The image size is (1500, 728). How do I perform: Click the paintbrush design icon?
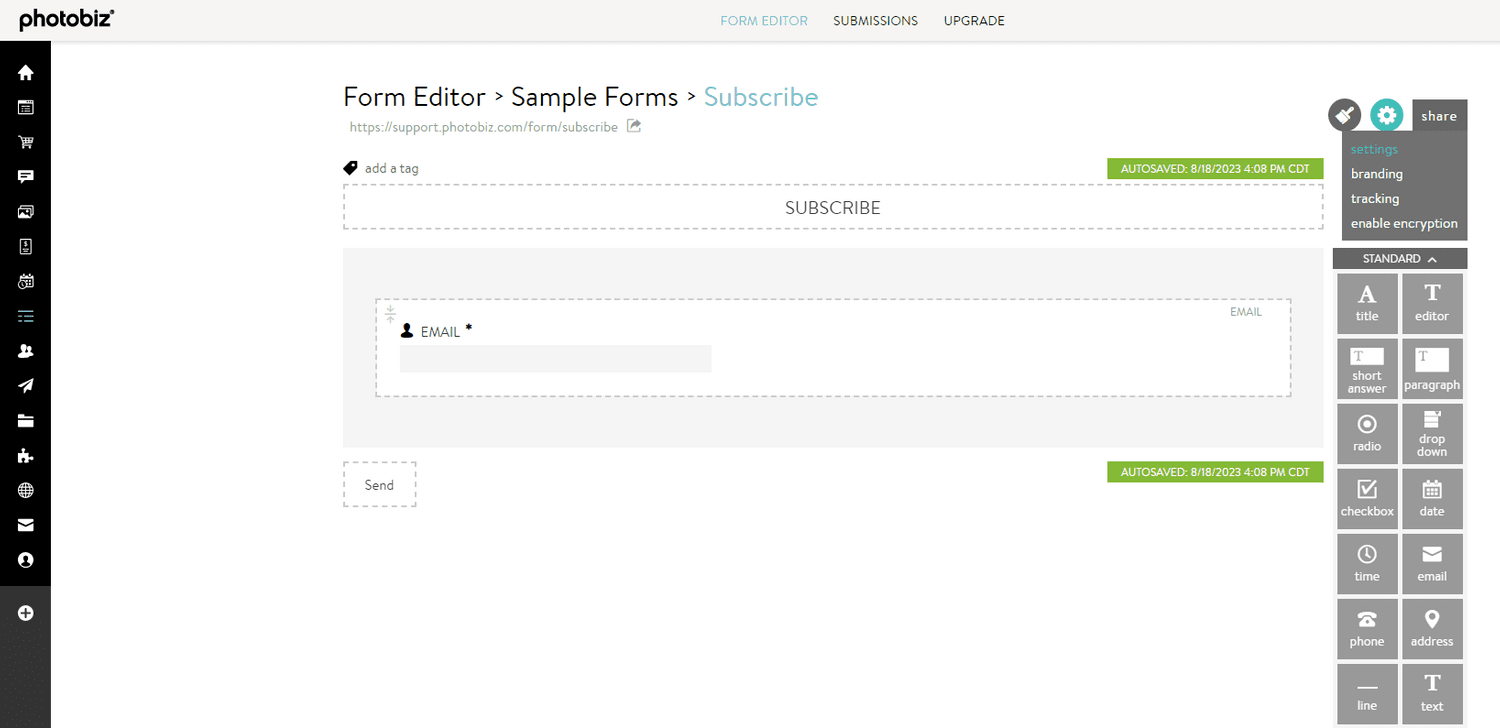1345,116
